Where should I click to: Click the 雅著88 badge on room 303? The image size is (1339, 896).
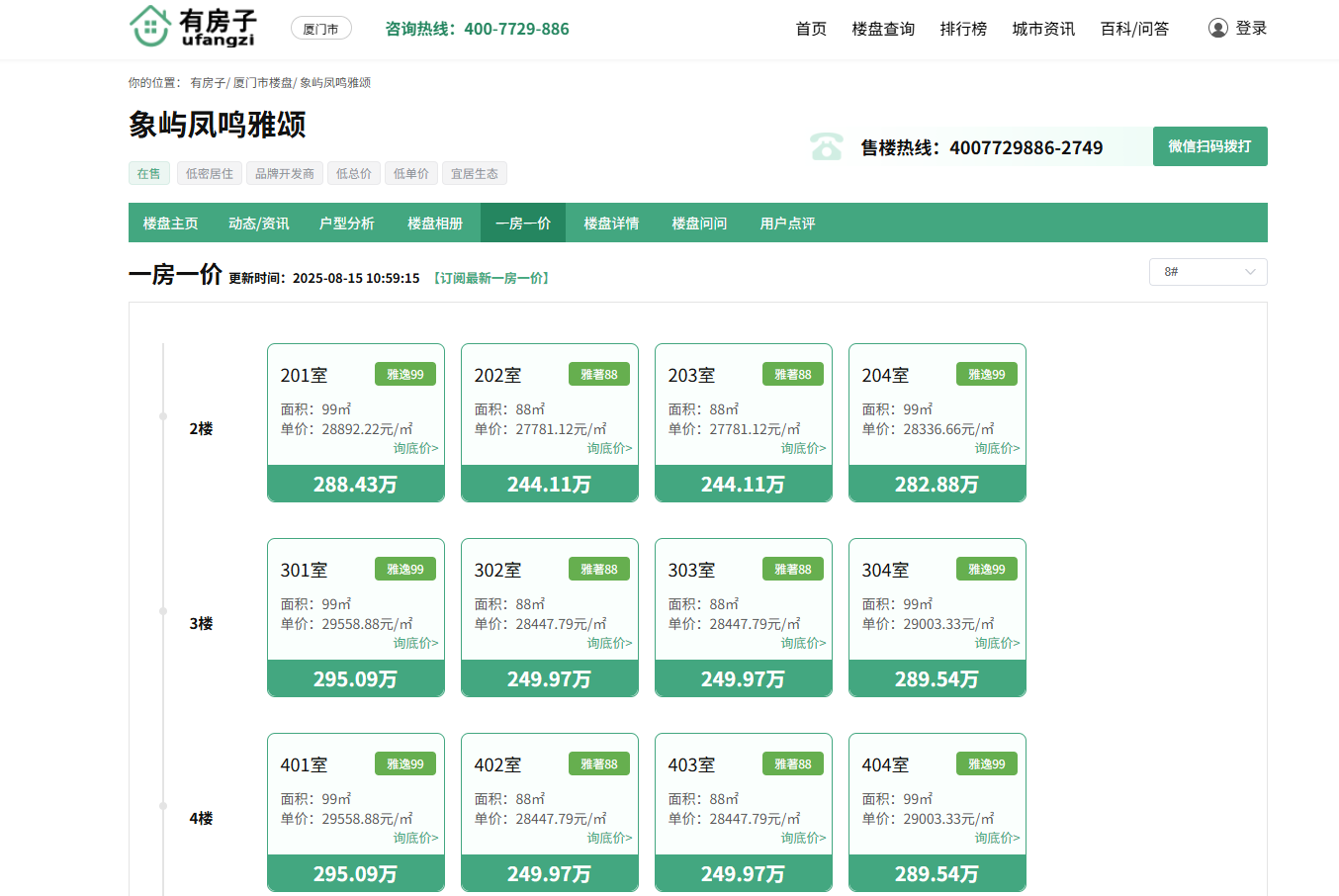(793, 570)
